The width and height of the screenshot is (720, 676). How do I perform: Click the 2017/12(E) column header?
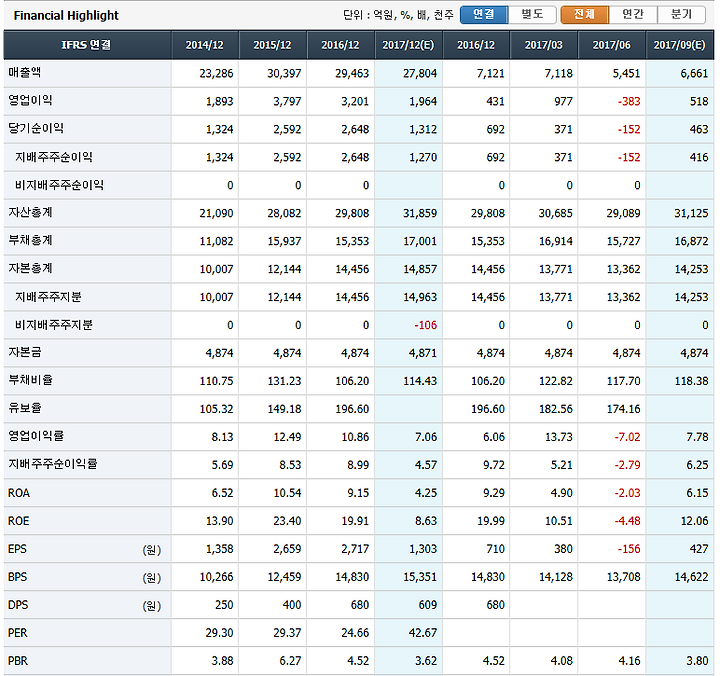point(408,45)
